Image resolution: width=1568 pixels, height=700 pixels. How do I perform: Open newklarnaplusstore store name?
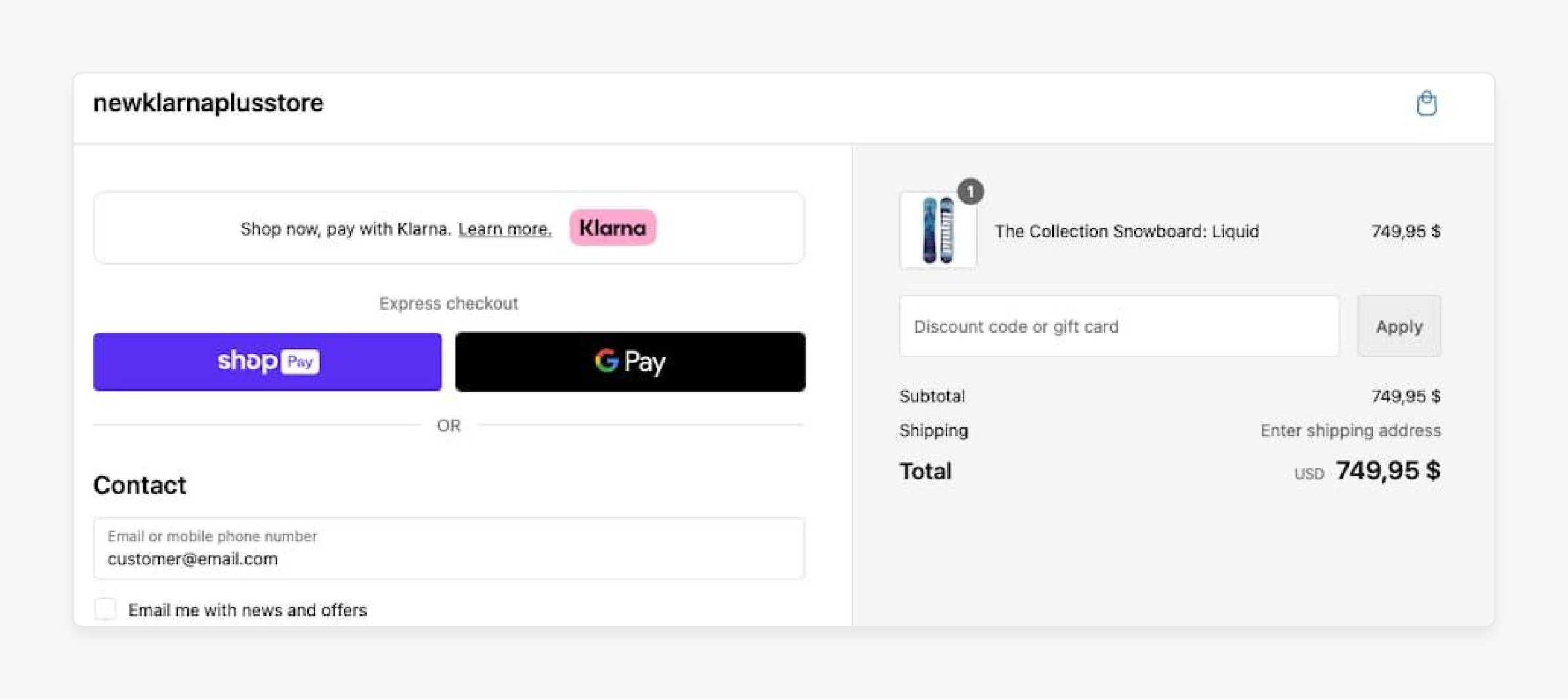[x=208, y=103]
